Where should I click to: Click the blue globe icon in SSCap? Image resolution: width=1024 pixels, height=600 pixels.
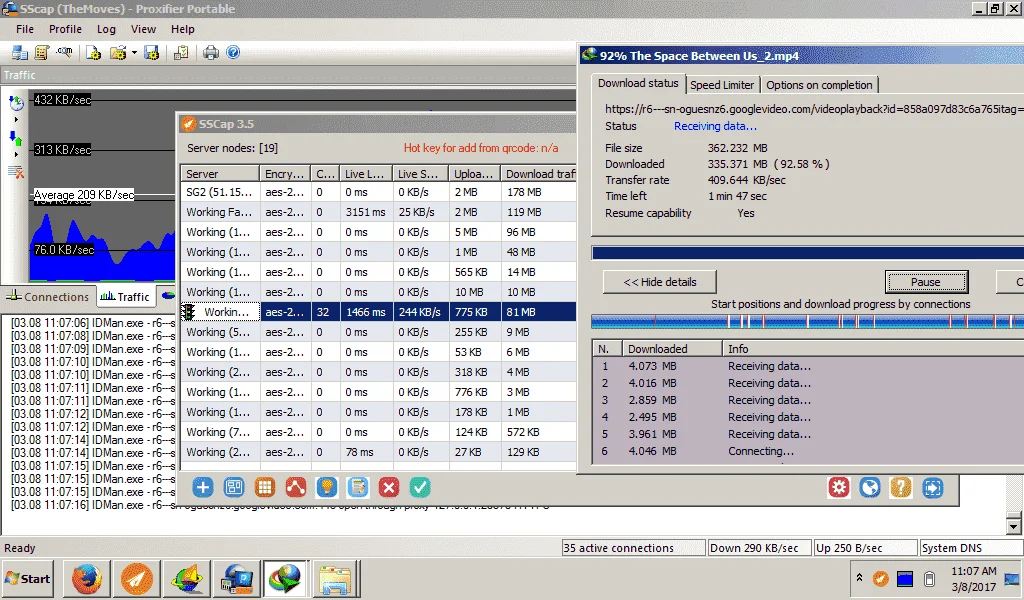pos(870,488)
